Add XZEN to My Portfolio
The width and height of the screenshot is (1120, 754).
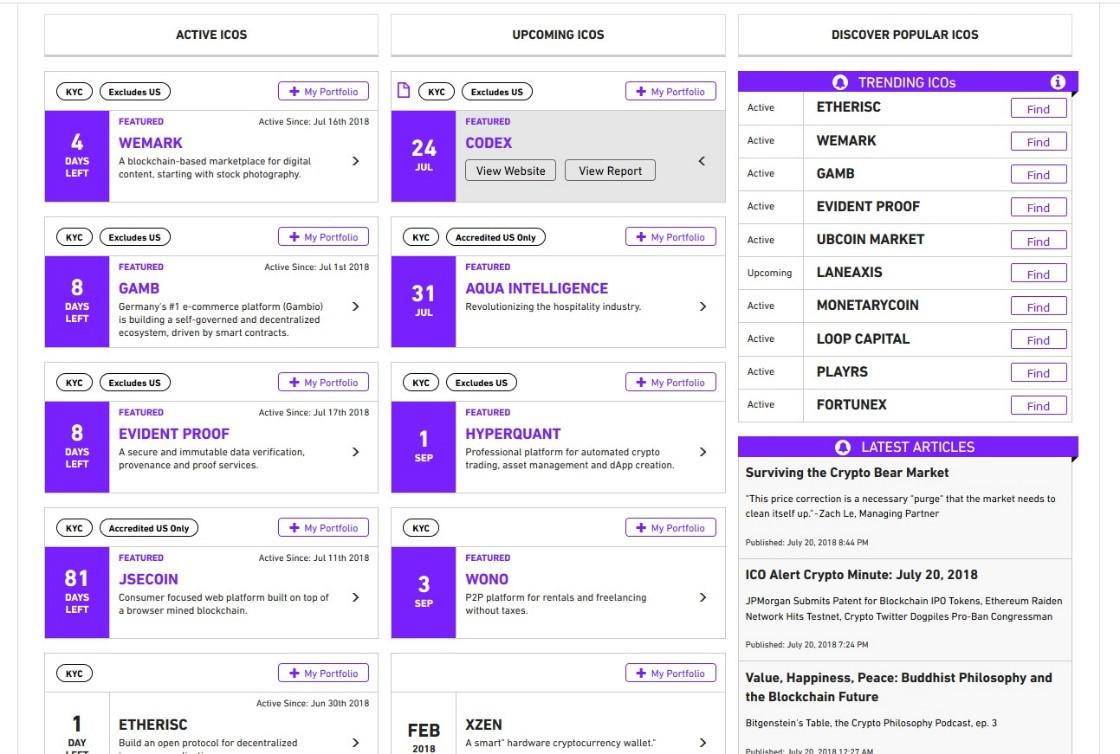coord(671,673)
